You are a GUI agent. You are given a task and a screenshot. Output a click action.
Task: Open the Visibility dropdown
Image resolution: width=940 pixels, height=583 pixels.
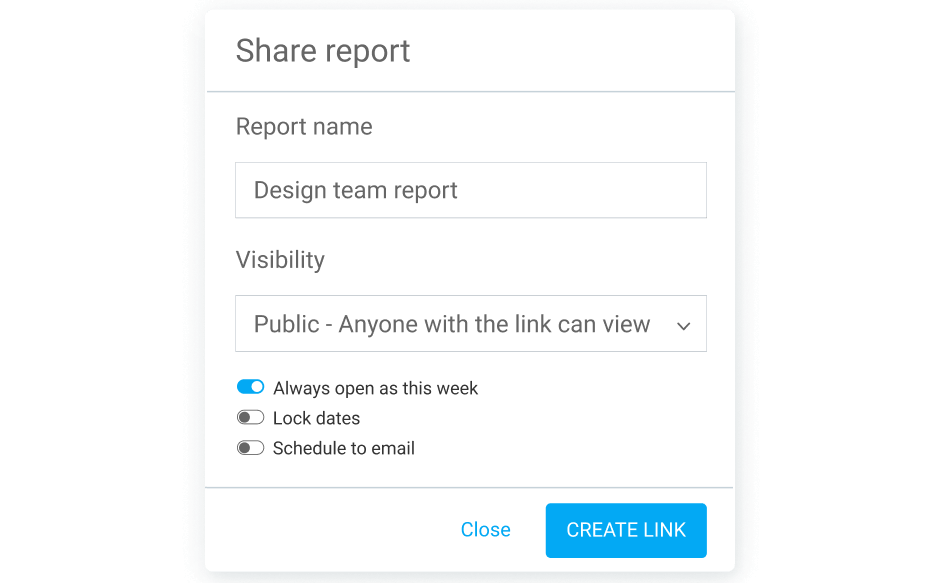pos(470,324)
